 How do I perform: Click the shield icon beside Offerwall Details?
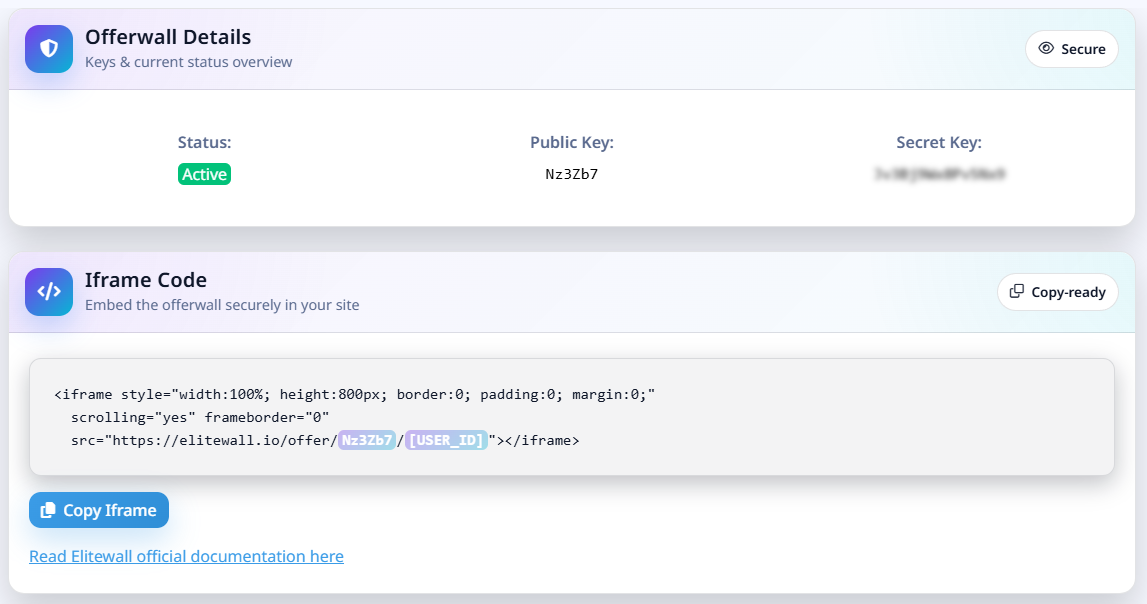click(x=48, y=48)
